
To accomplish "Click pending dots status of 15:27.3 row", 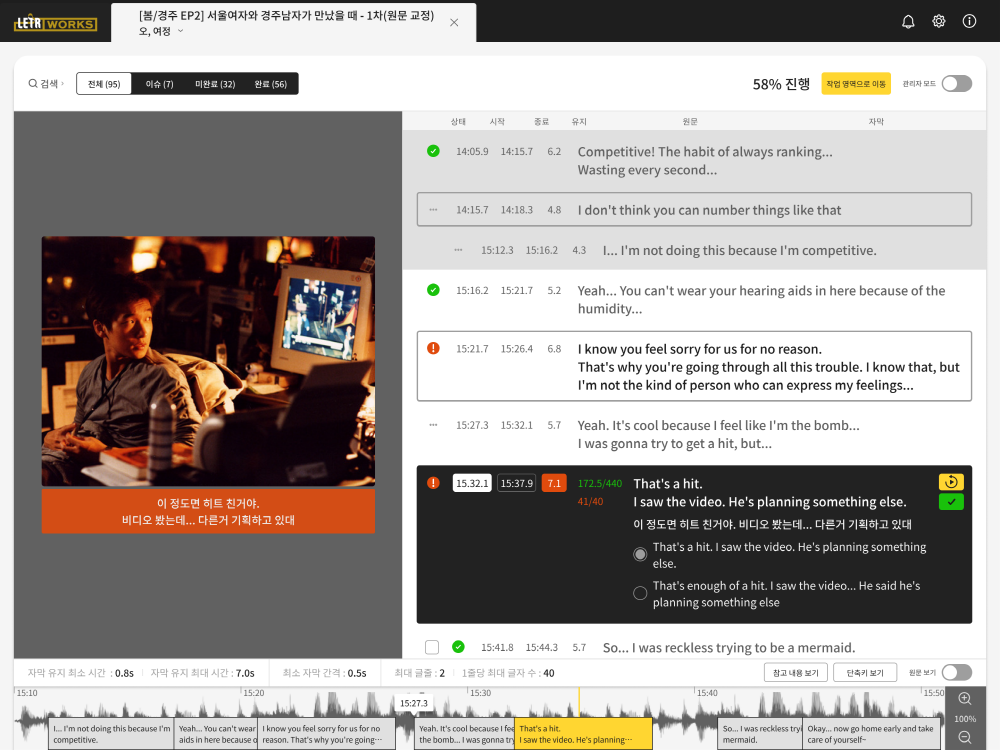I will tap(433, 425).
